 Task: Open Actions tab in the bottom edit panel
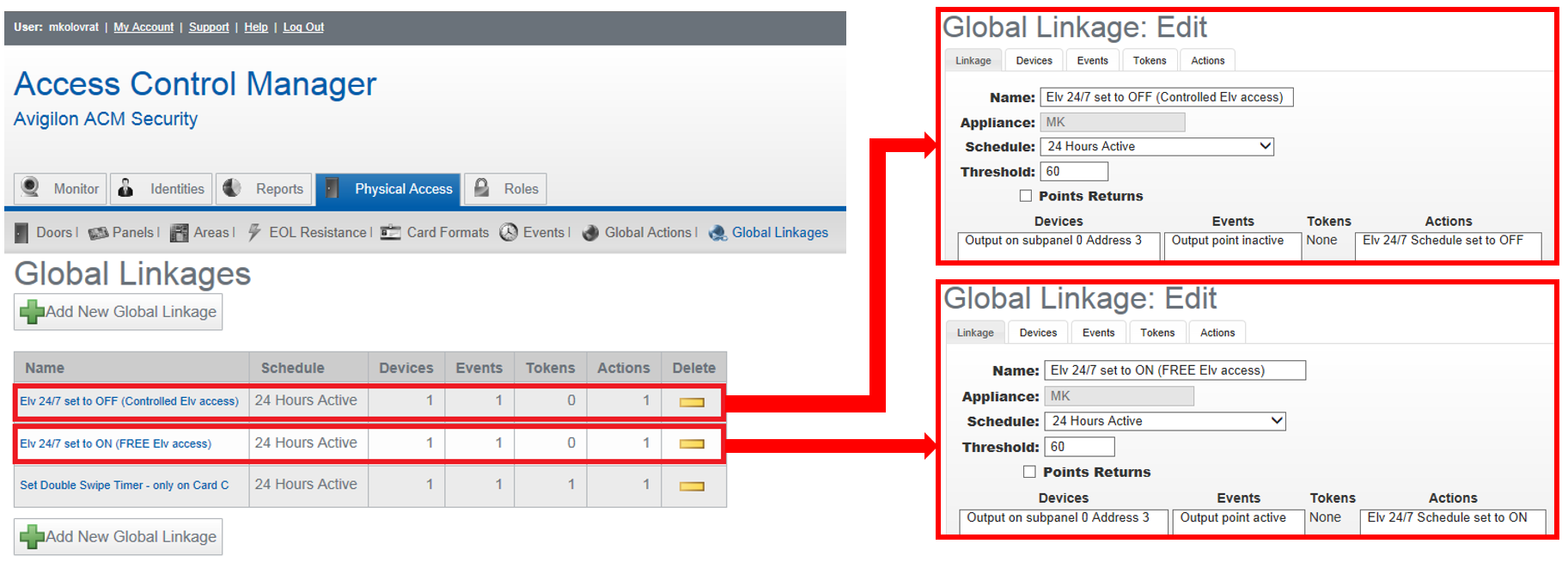(1217, 333)
